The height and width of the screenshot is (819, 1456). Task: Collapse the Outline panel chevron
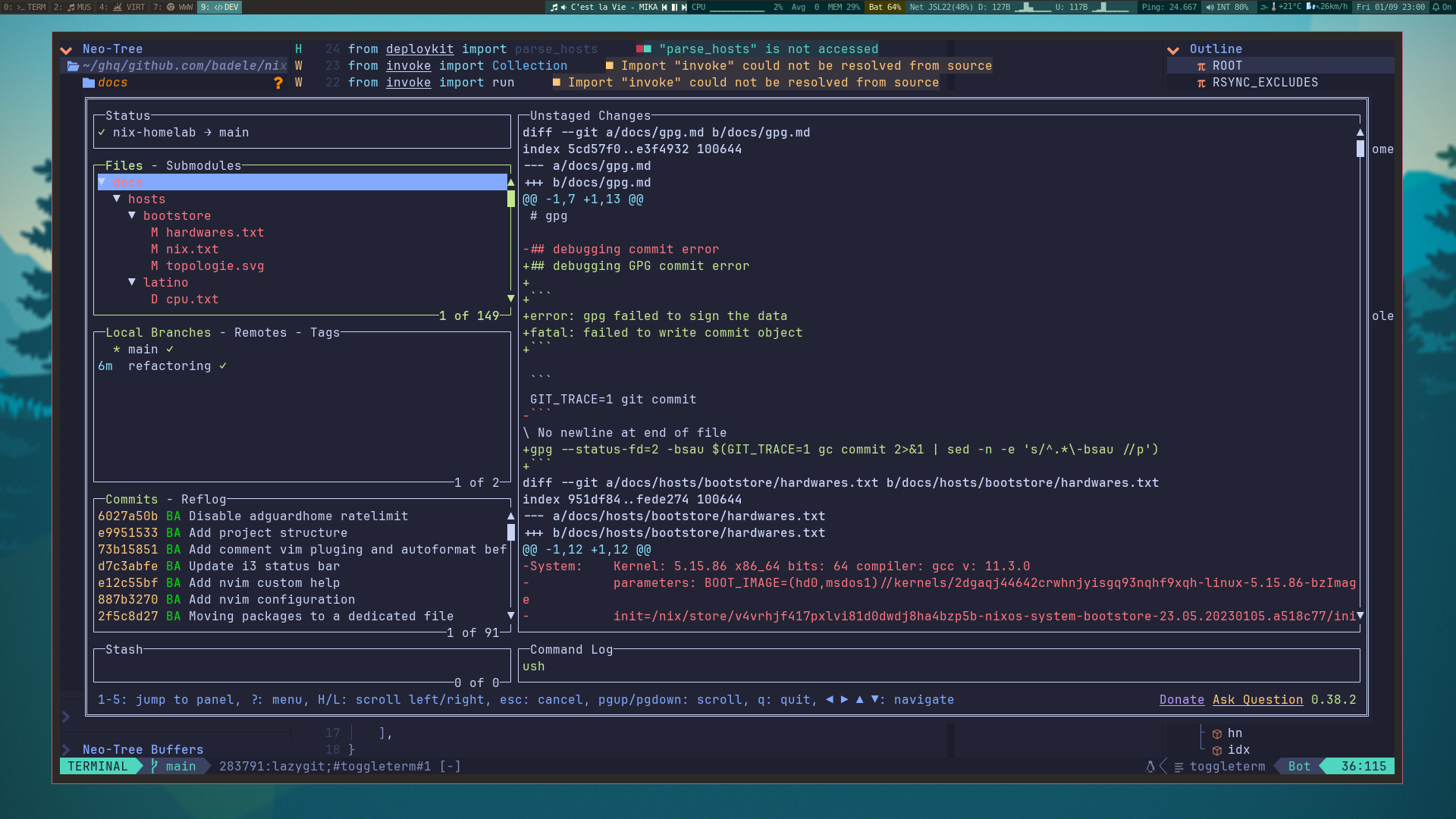(1173, 50)
